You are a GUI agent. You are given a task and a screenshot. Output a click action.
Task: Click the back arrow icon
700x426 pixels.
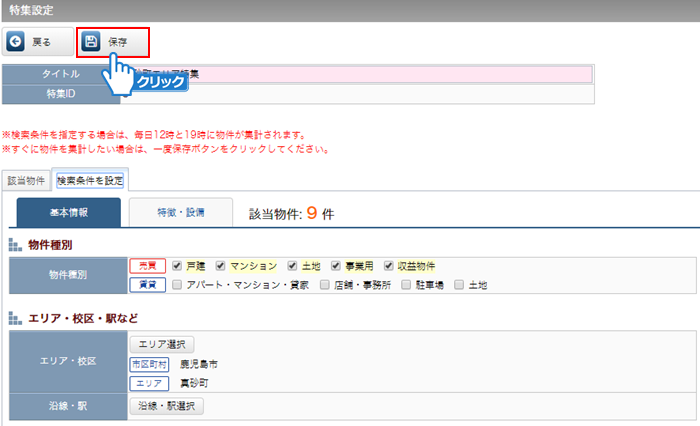coord(17,42)
